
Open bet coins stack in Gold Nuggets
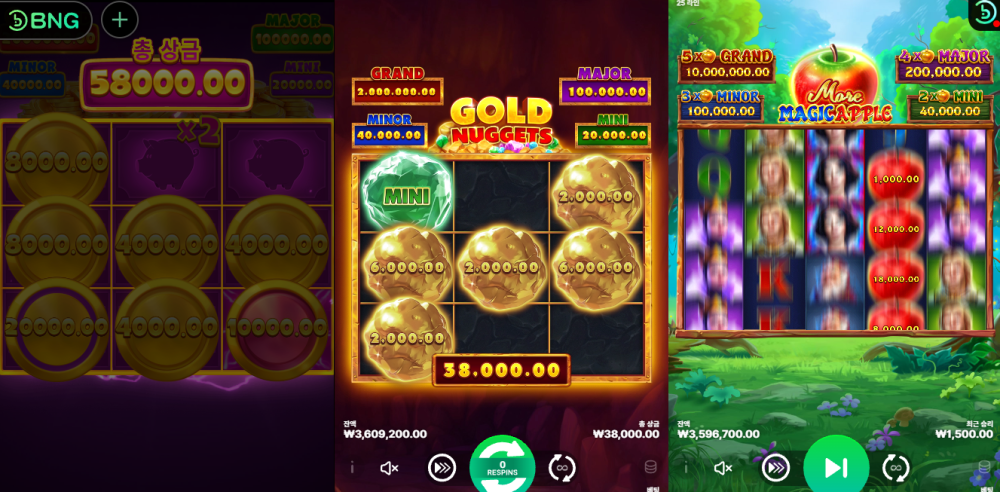651,467
